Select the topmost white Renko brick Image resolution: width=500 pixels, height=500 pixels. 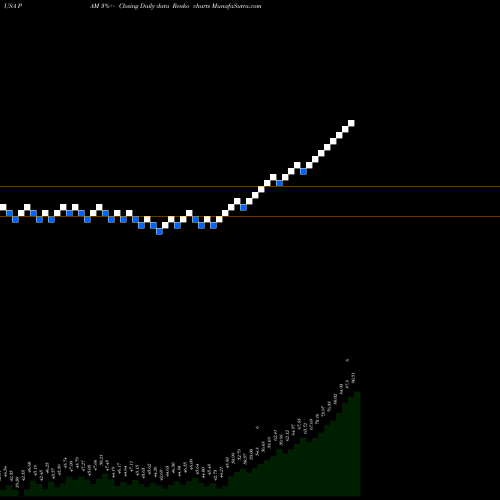tap(351, 123)
